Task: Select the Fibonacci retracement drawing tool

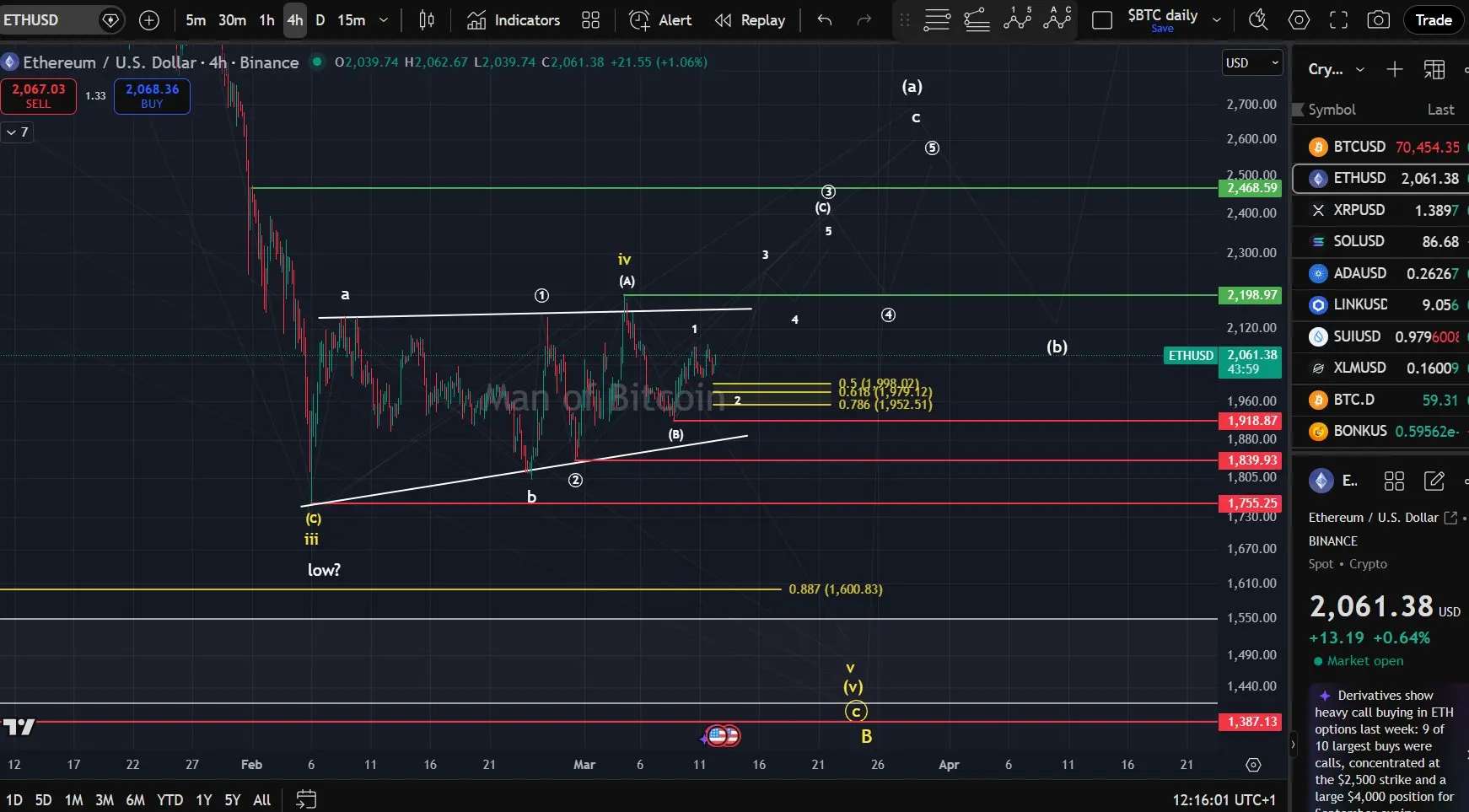Action: pos(977,20)
